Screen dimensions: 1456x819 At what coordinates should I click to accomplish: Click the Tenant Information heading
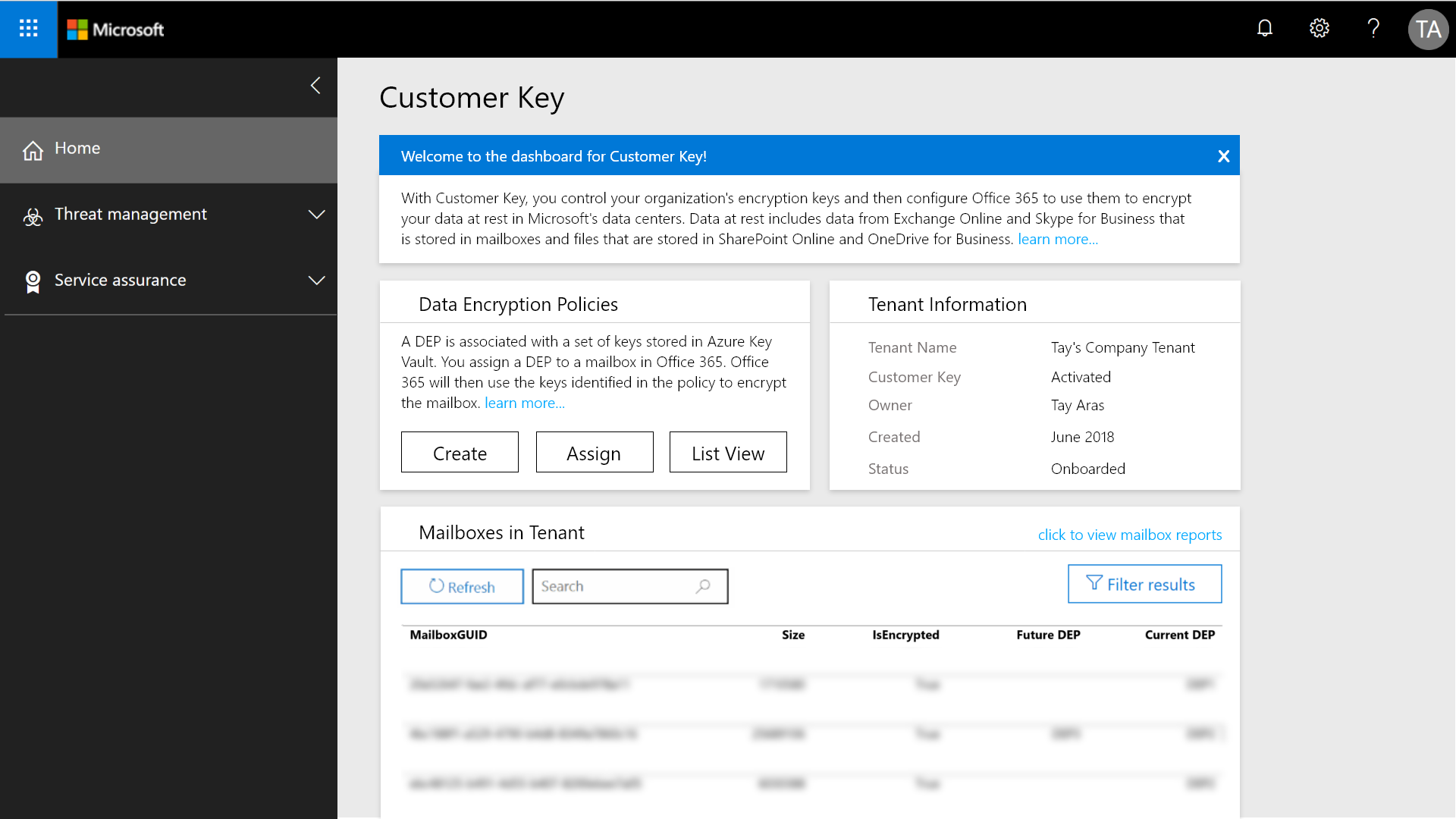947,305
